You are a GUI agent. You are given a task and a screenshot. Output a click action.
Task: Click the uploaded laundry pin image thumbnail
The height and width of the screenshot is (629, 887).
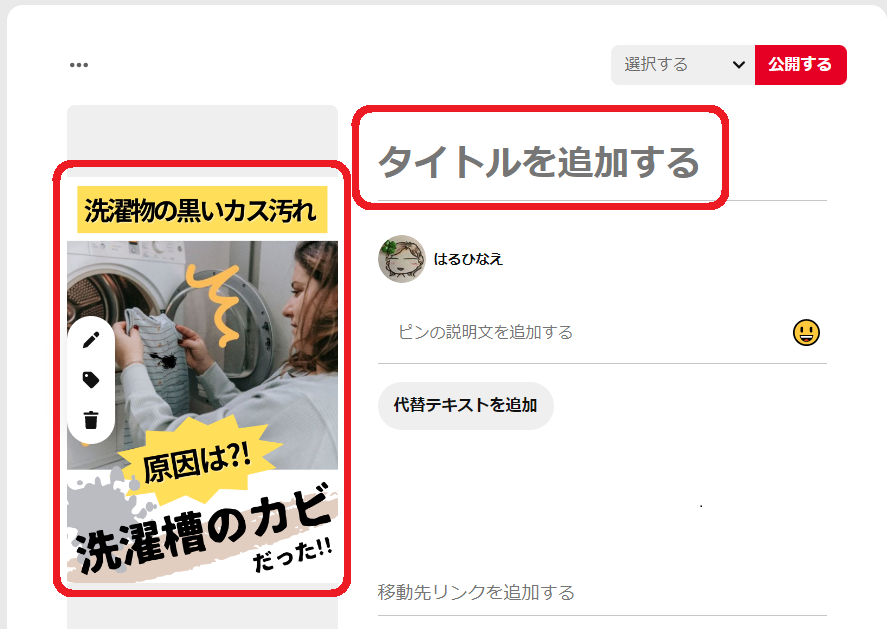click(203, 380)
